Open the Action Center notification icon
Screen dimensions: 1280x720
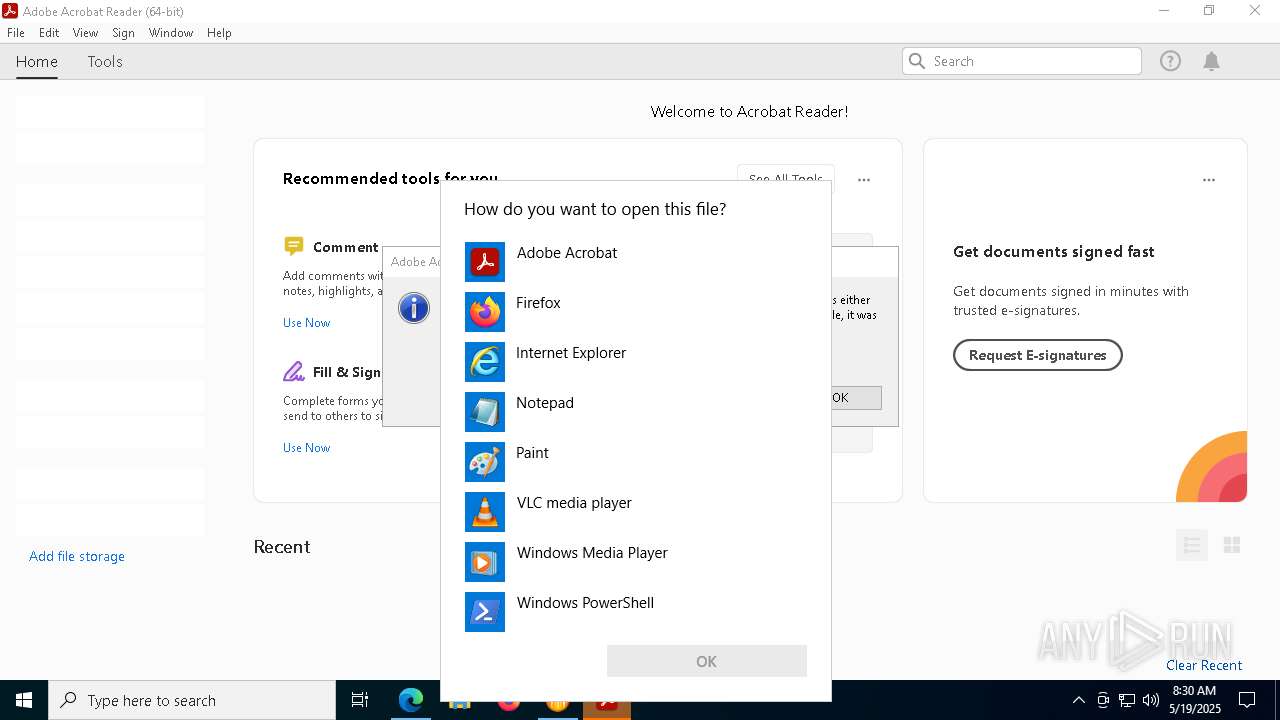1247,700
